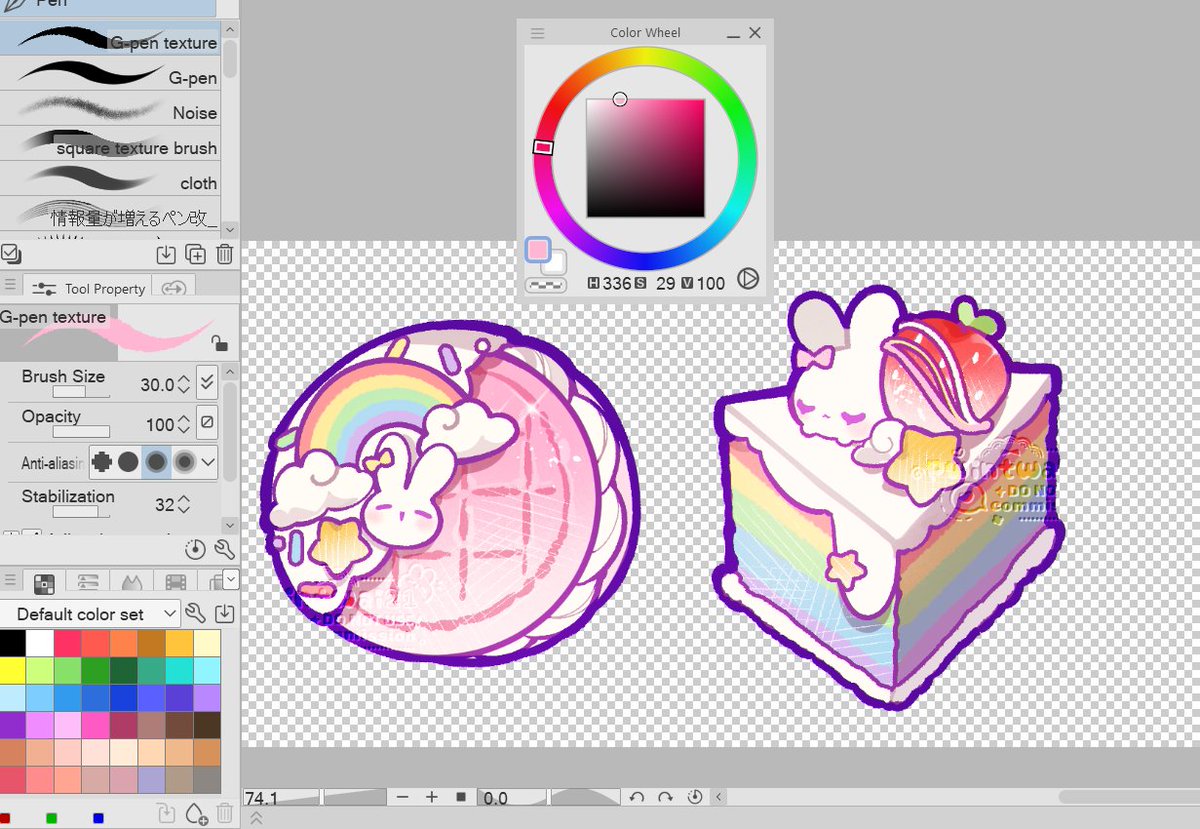
Task: Pick the white swatch in color set
Action: click(40, 643)
